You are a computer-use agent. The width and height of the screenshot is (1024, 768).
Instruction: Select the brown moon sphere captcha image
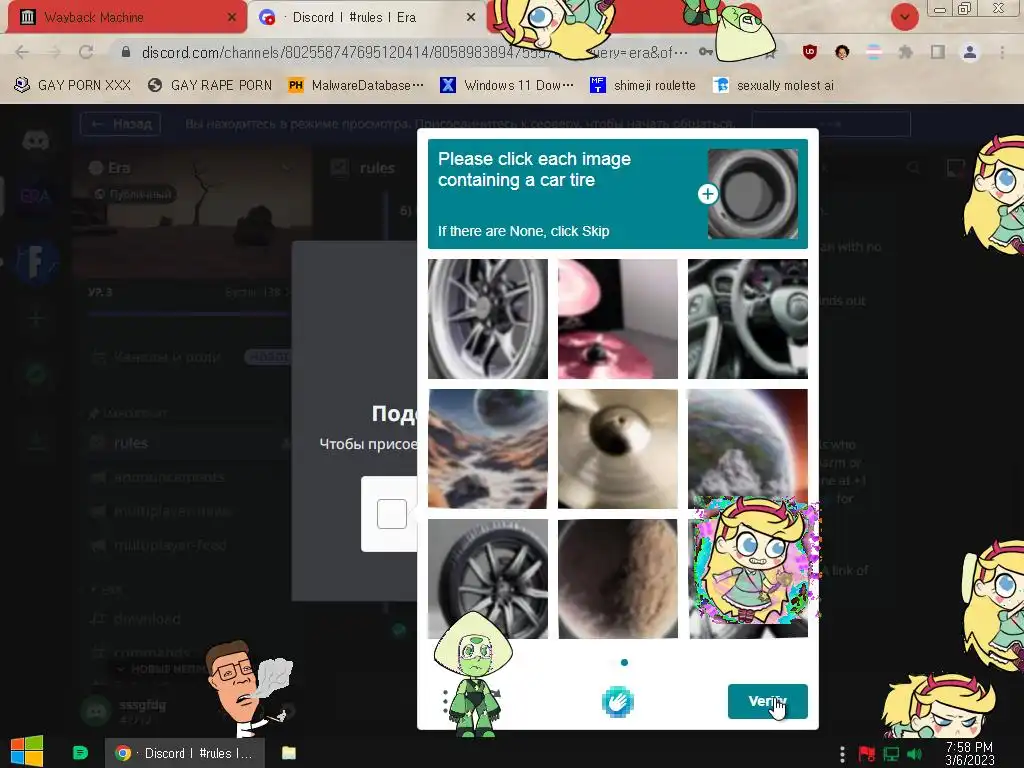pos(618,579)
